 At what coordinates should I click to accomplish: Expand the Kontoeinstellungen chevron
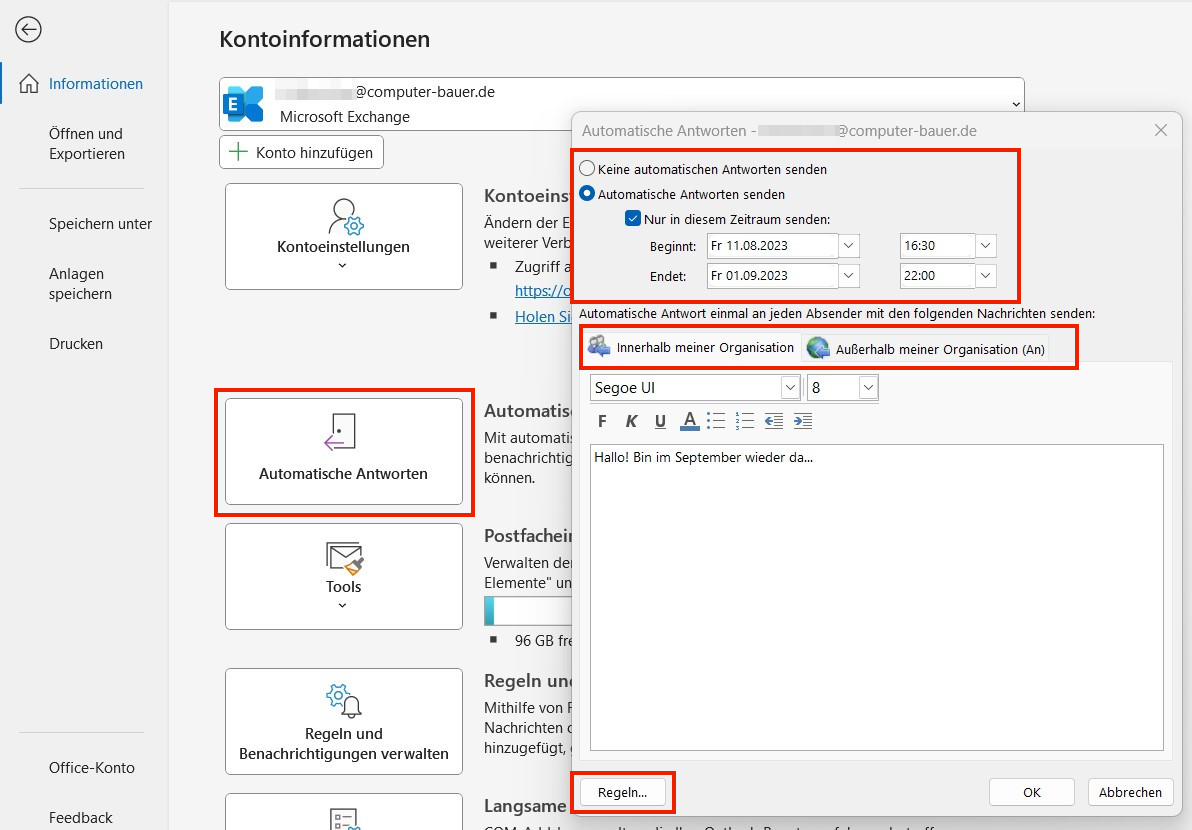(342, 265)
